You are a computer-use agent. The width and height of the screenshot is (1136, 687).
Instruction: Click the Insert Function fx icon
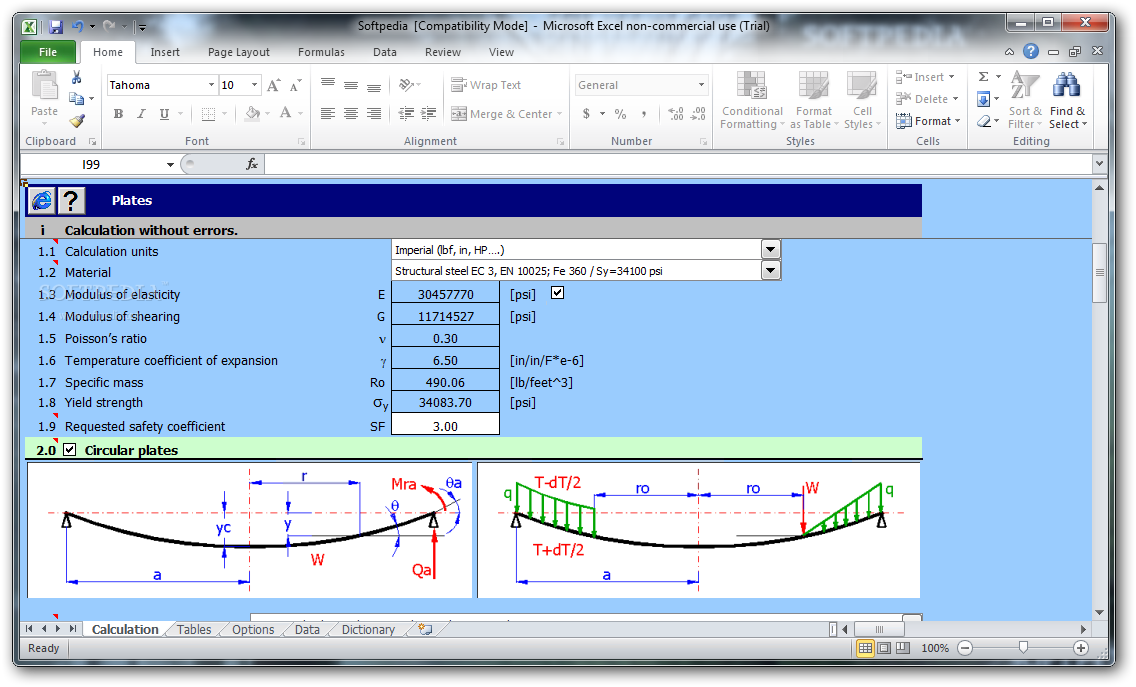tap(251, 165)
